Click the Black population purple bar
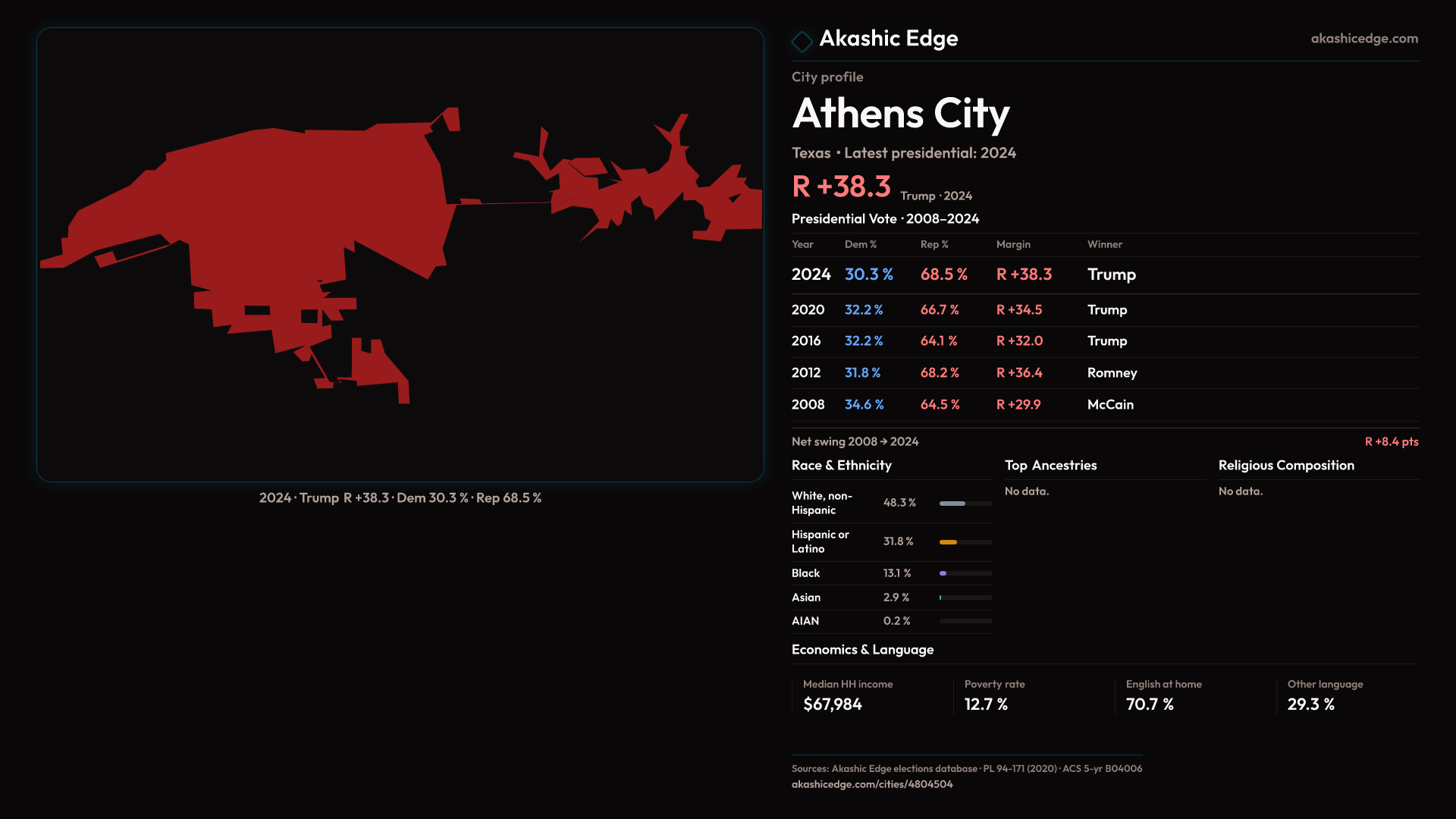This screenshot has height=819, width=1456. [943, 573]
